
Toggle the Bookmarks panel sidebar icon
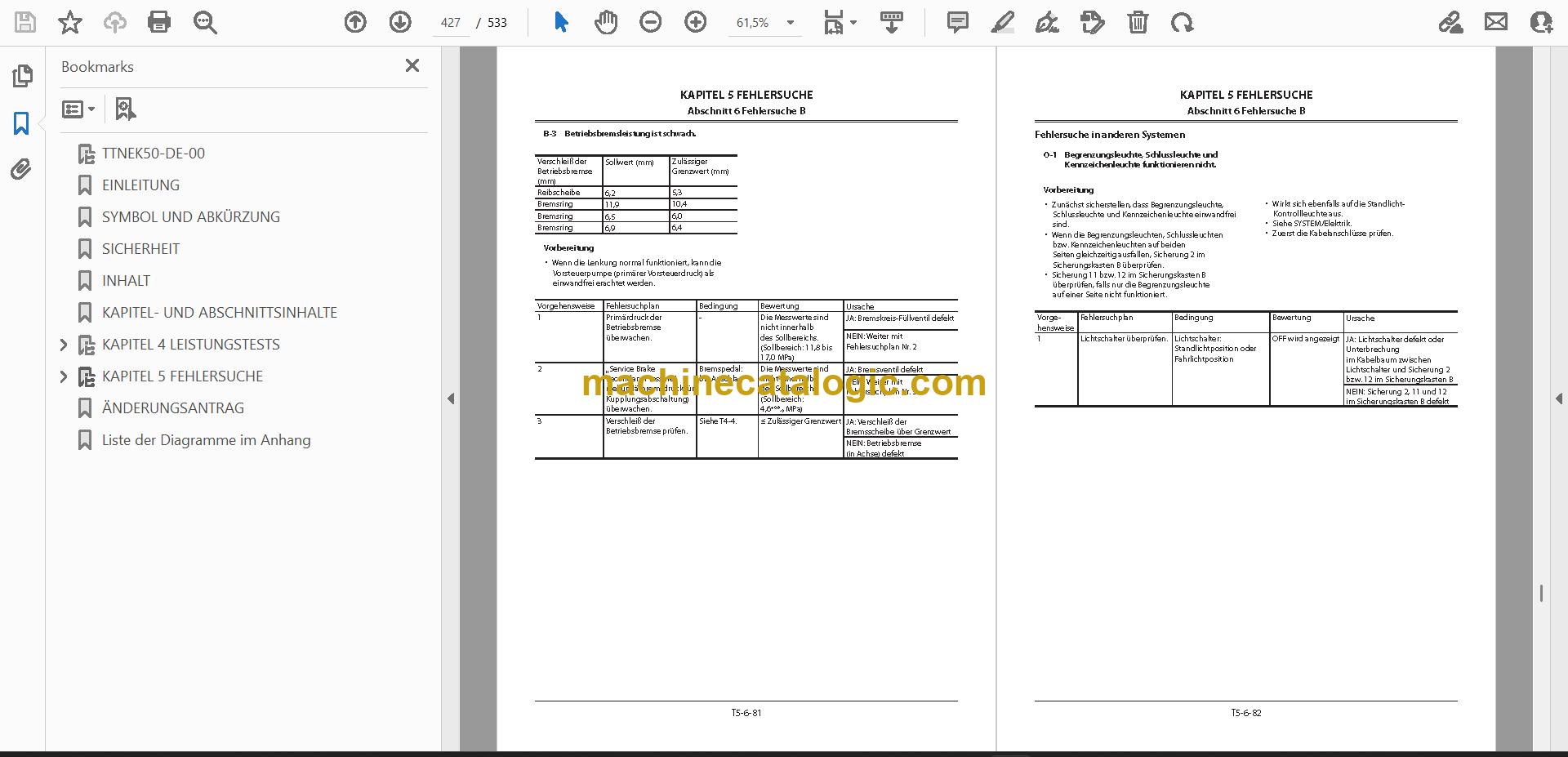21,123
